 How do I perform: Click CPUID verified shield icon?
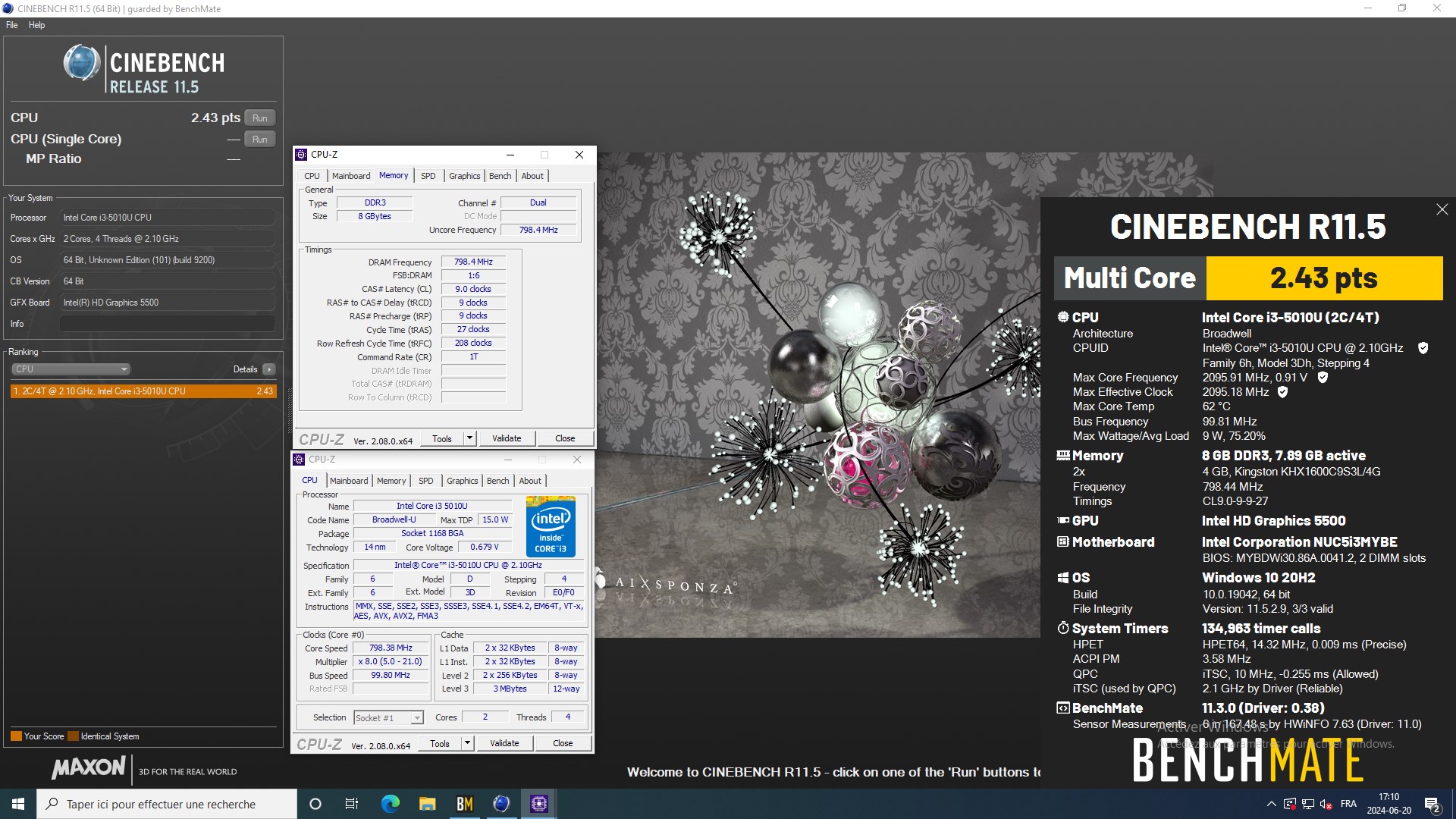tap(1423, 348)
